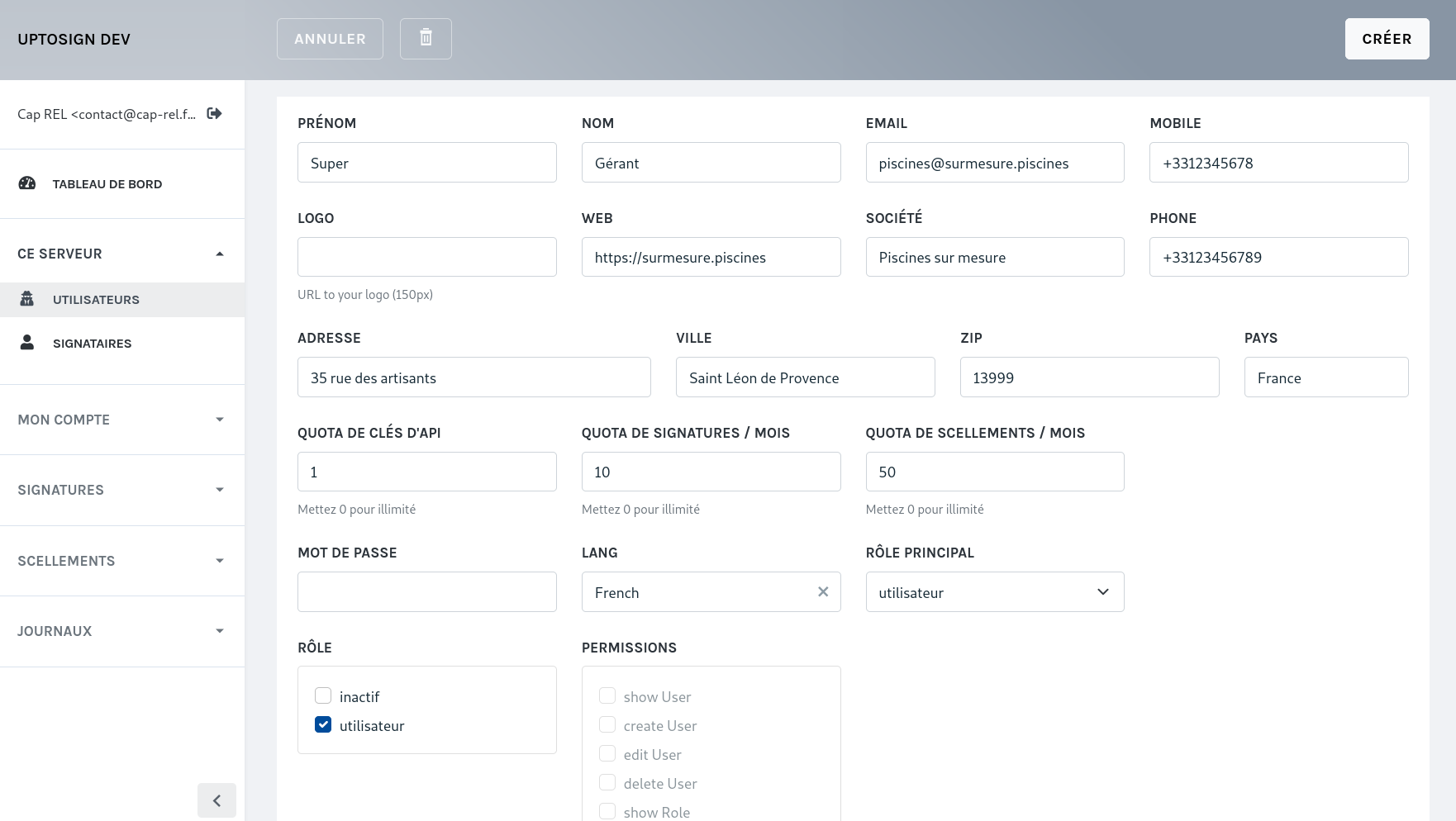Viewport: 1456px width, 821px height.
Task: Select Utilisateurs in the sidebar
Action: point(122,300)
